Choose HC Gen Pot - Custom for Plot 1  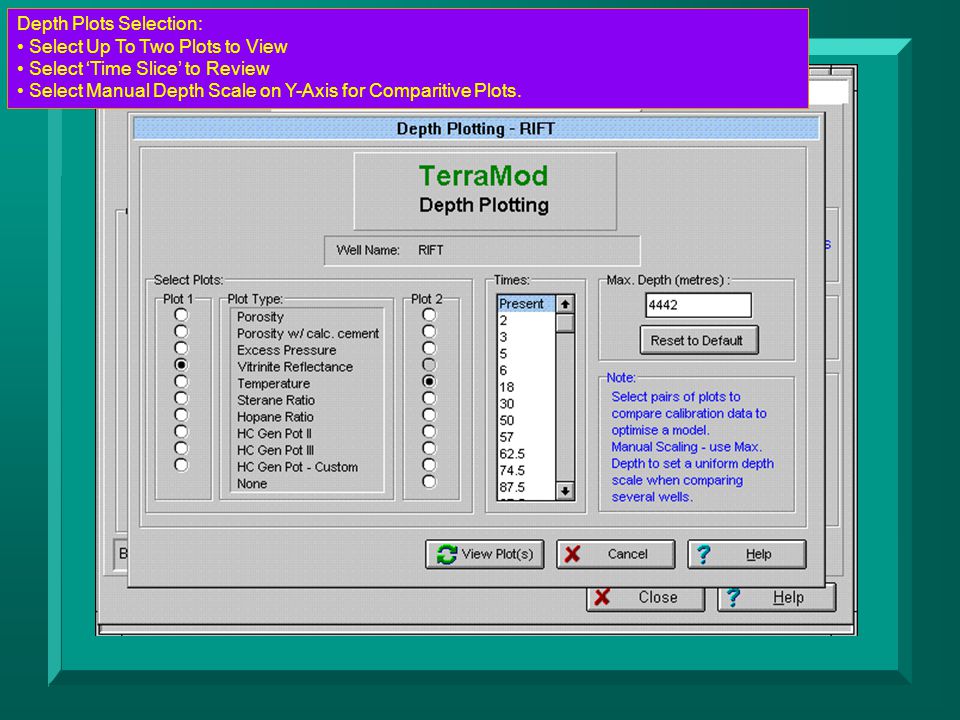[181, 465]
